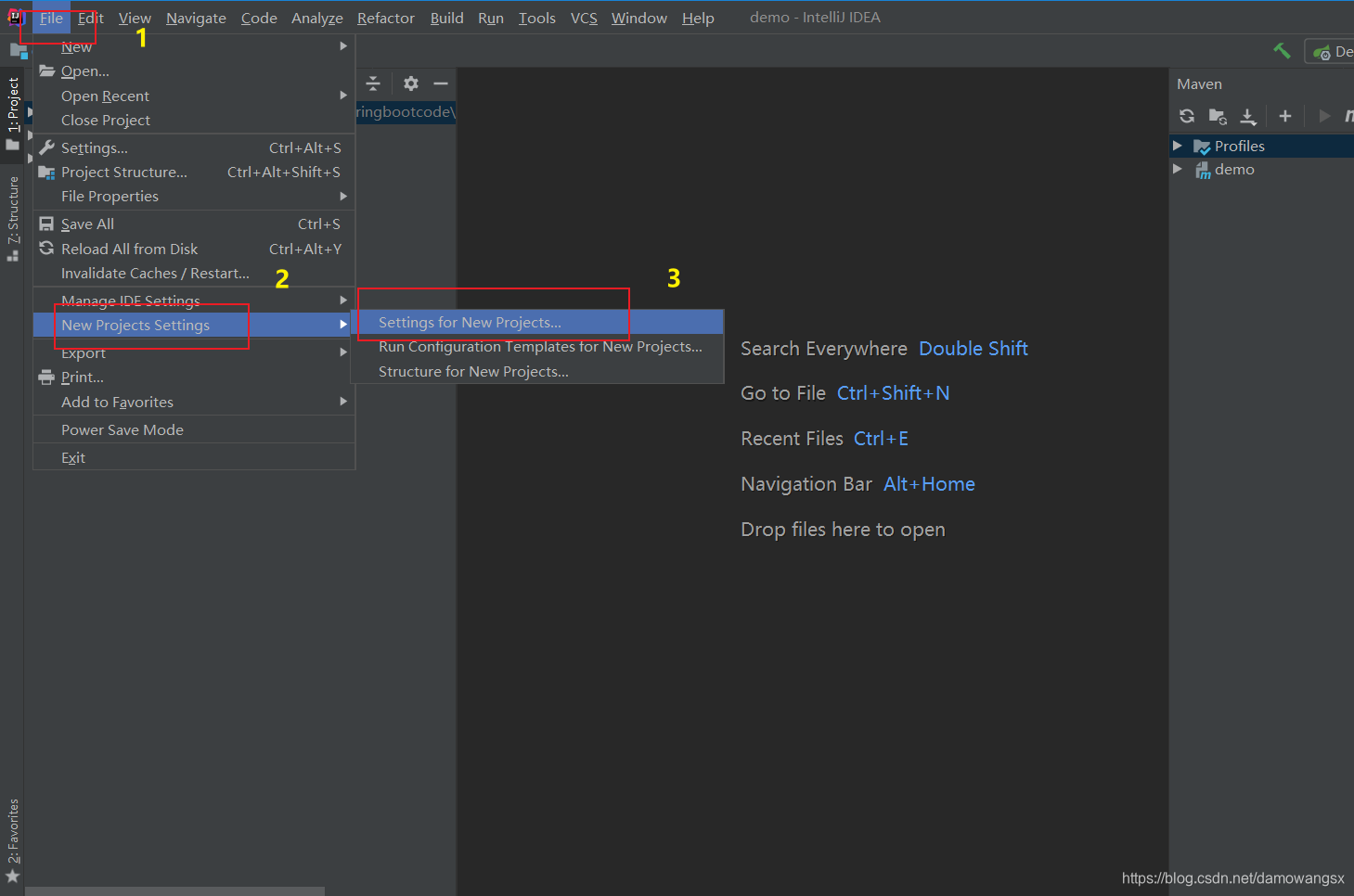This screenshot has width=1354, height=896.
Task: Open the Navigate menu
Action: (196, 18)
